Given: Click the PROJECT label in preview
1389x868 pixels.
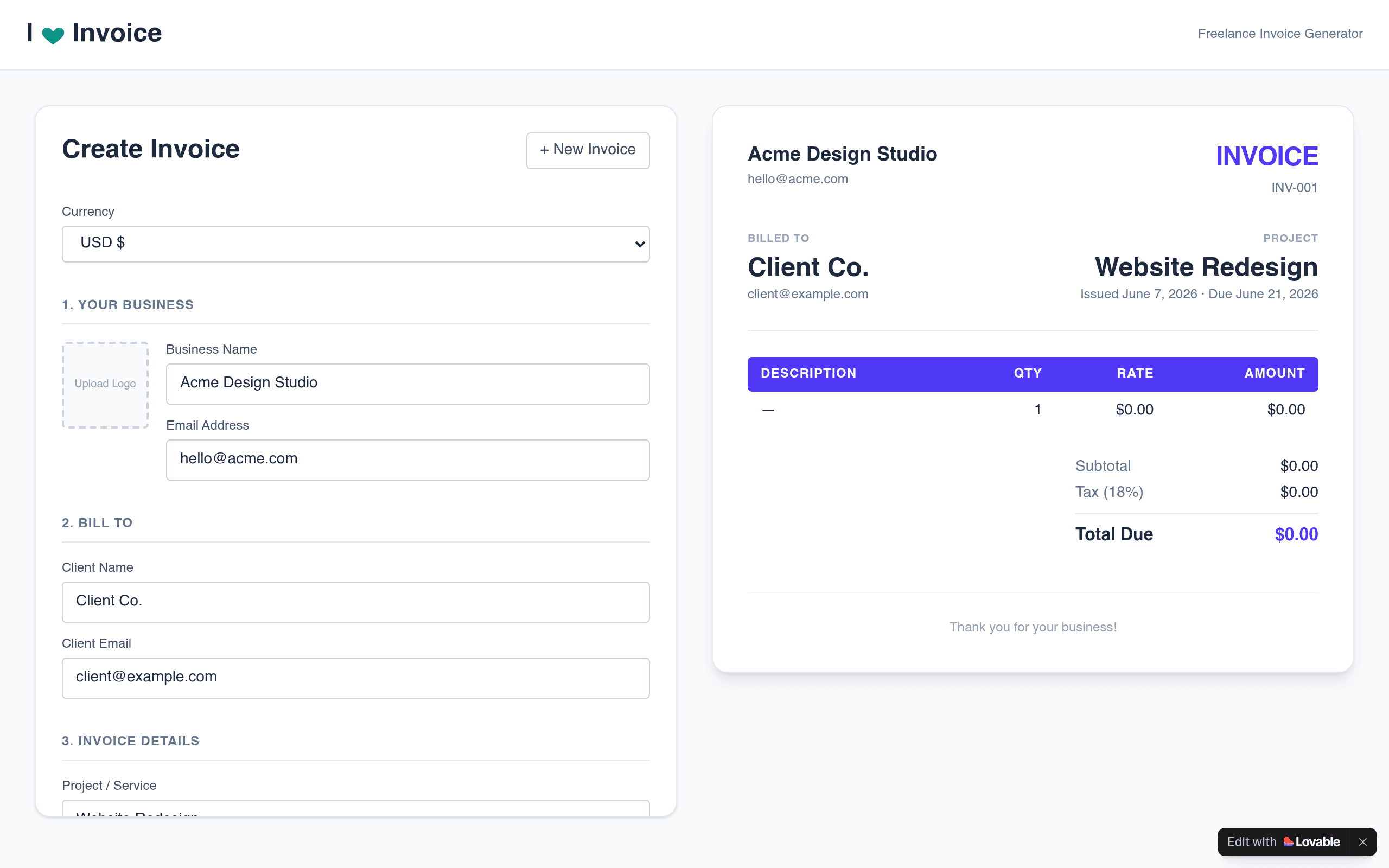Looking at the screenshot, I should click(x=1290, y=238).
